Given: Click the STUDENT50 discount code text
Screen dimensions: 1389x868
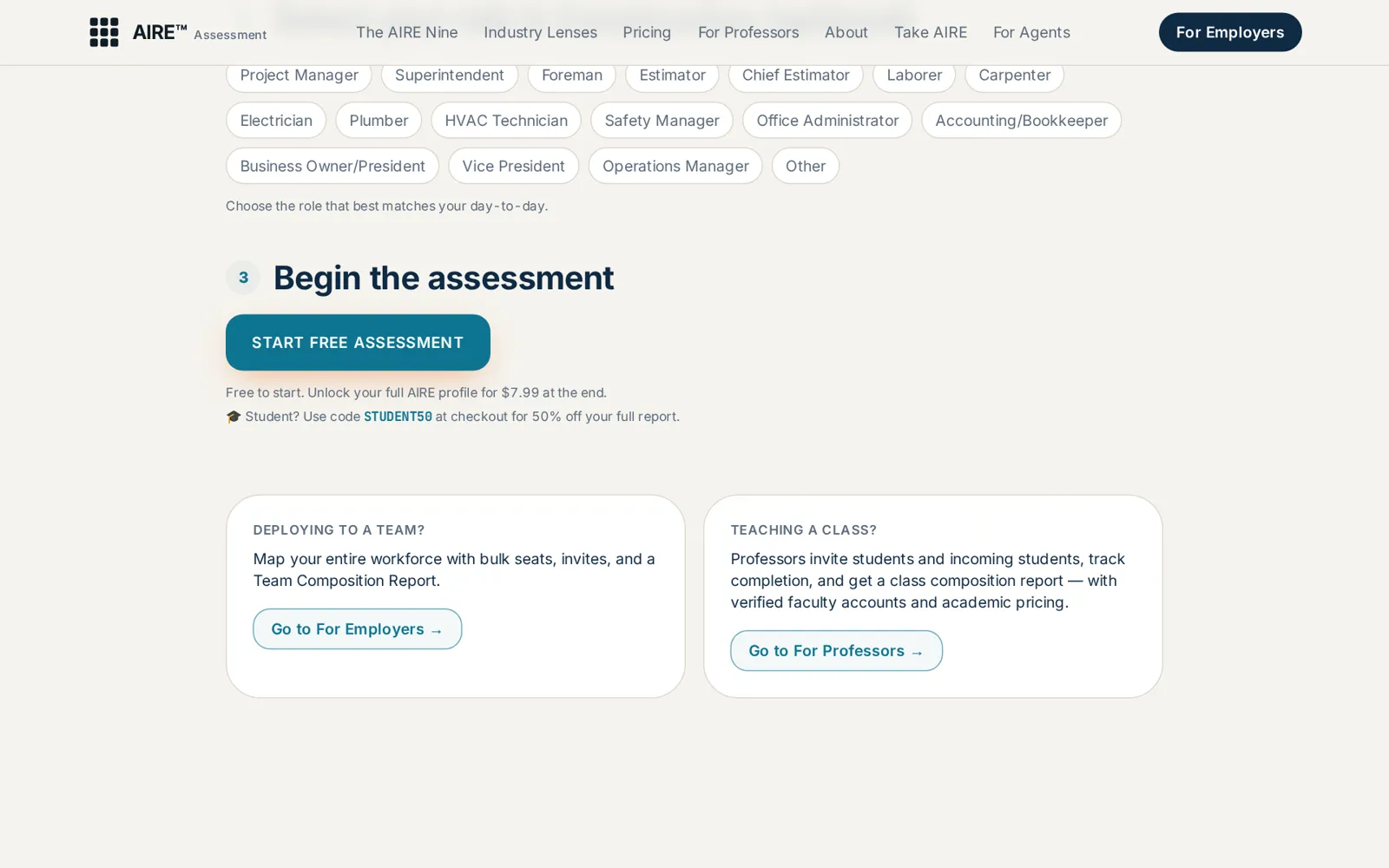Looking at the screenshot, I should point(398,417).
